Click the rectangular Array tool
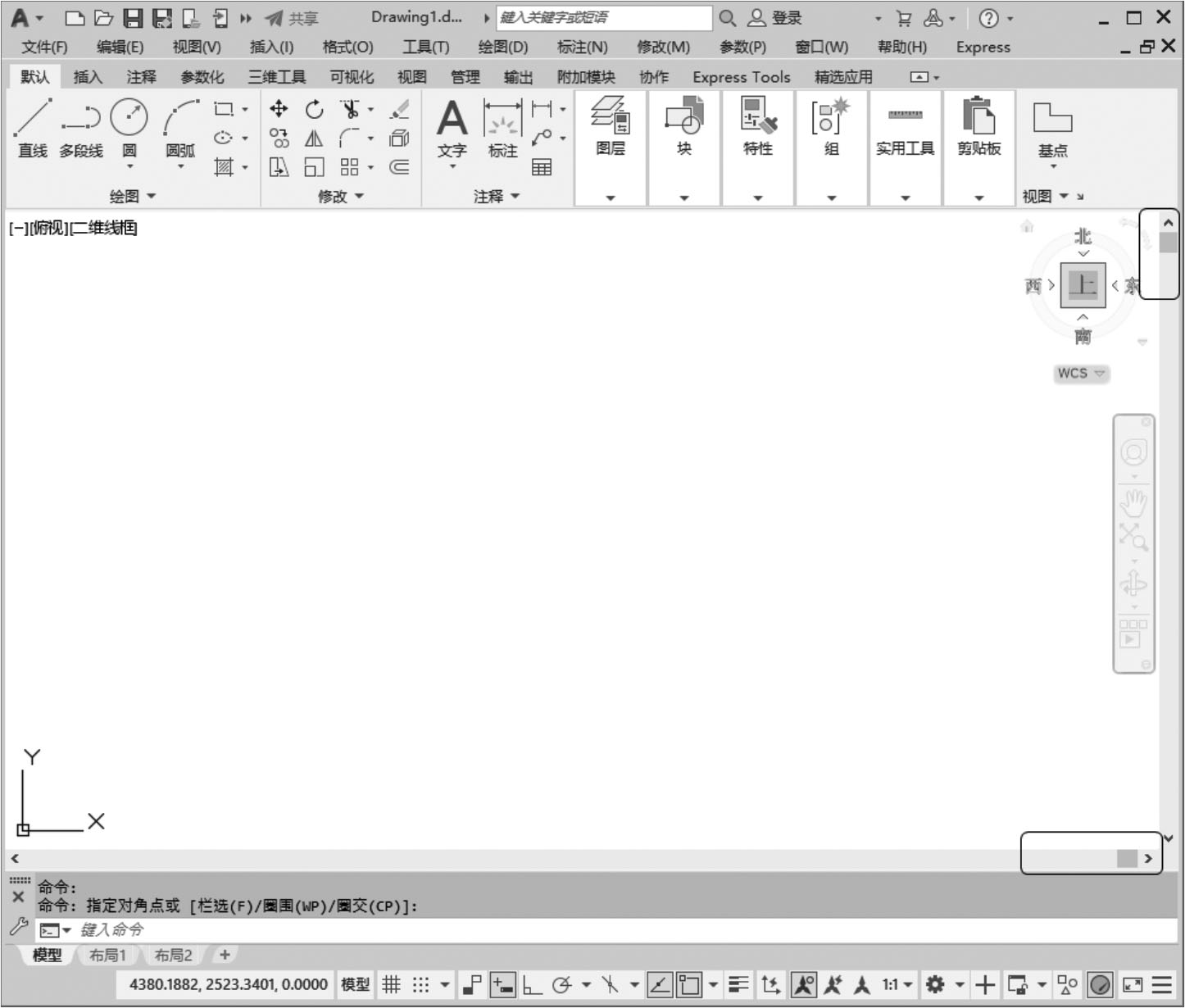This screenshot has width=1185, height=1008. [350, 167]
